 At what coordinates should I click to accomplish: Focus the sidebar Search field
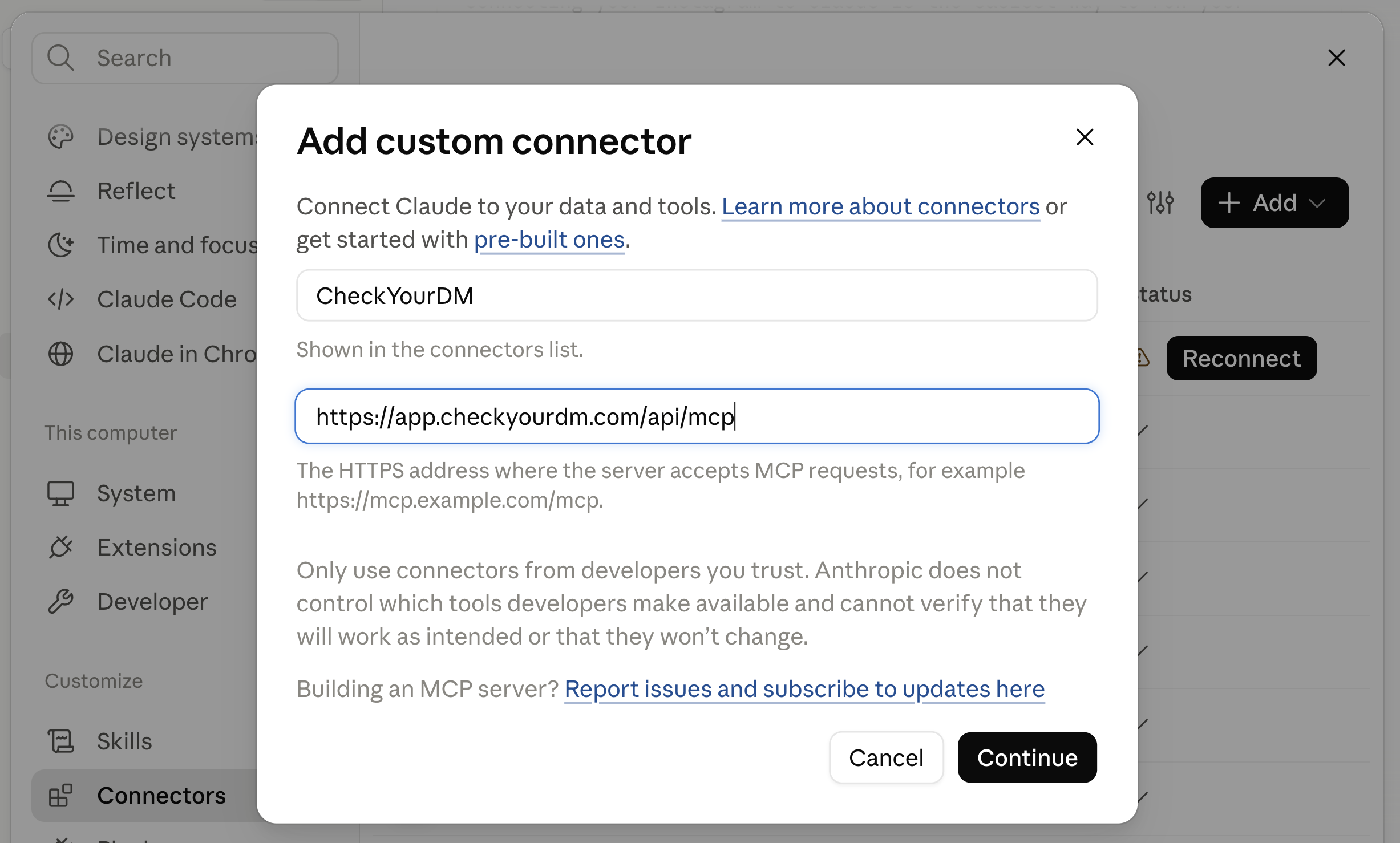[x=185, y=58]
